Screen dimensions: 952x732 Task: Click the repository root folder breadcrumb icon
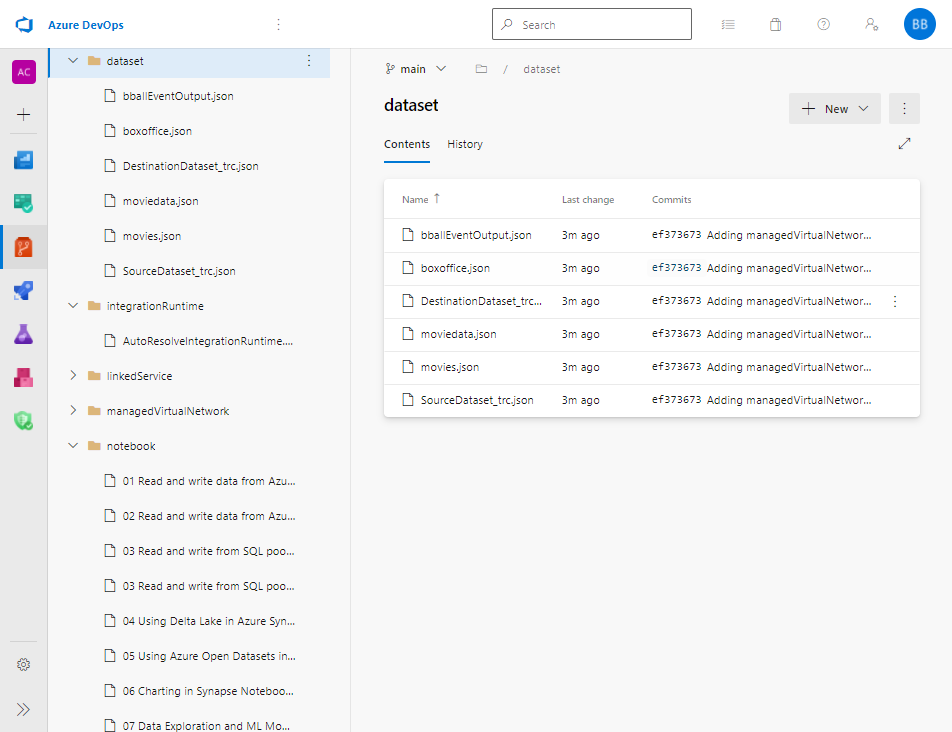click(481, 69)
